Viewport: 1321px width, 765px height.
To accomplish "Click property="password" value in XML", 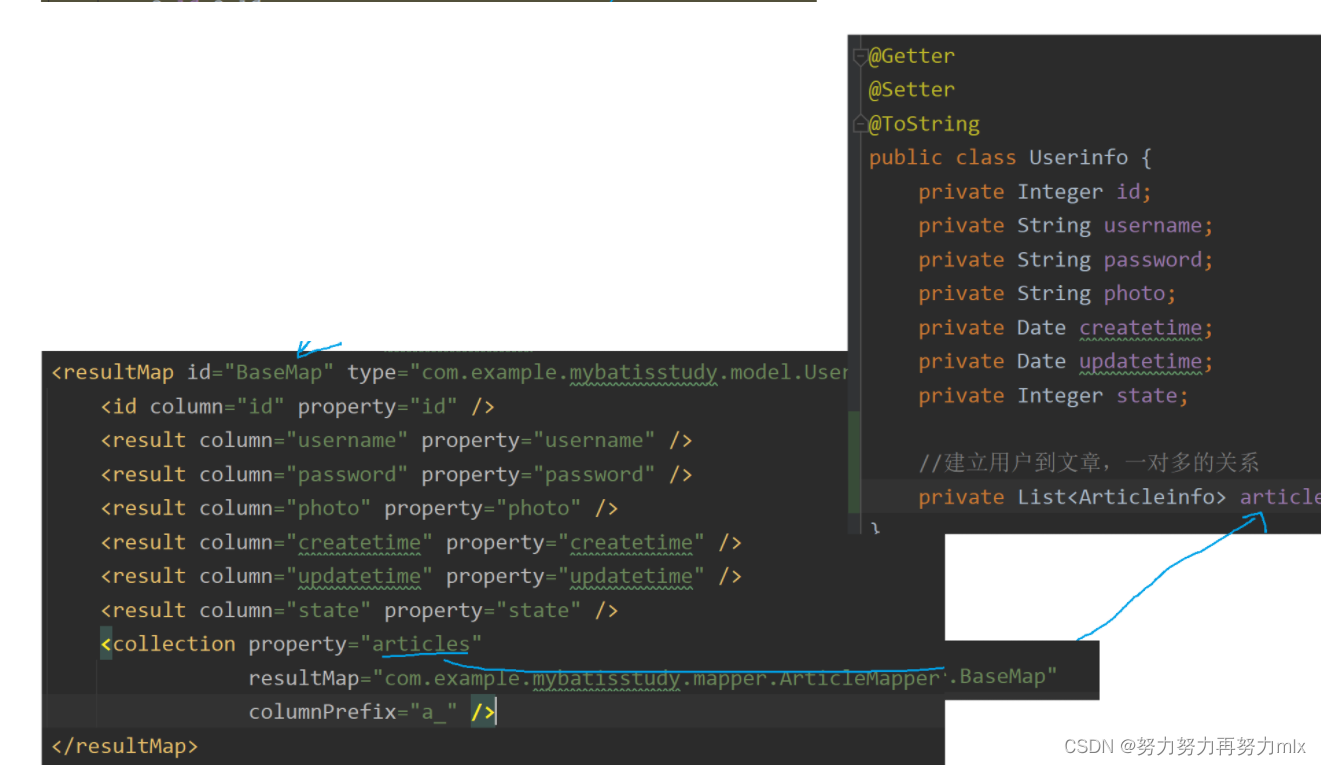I will [594, 474].
